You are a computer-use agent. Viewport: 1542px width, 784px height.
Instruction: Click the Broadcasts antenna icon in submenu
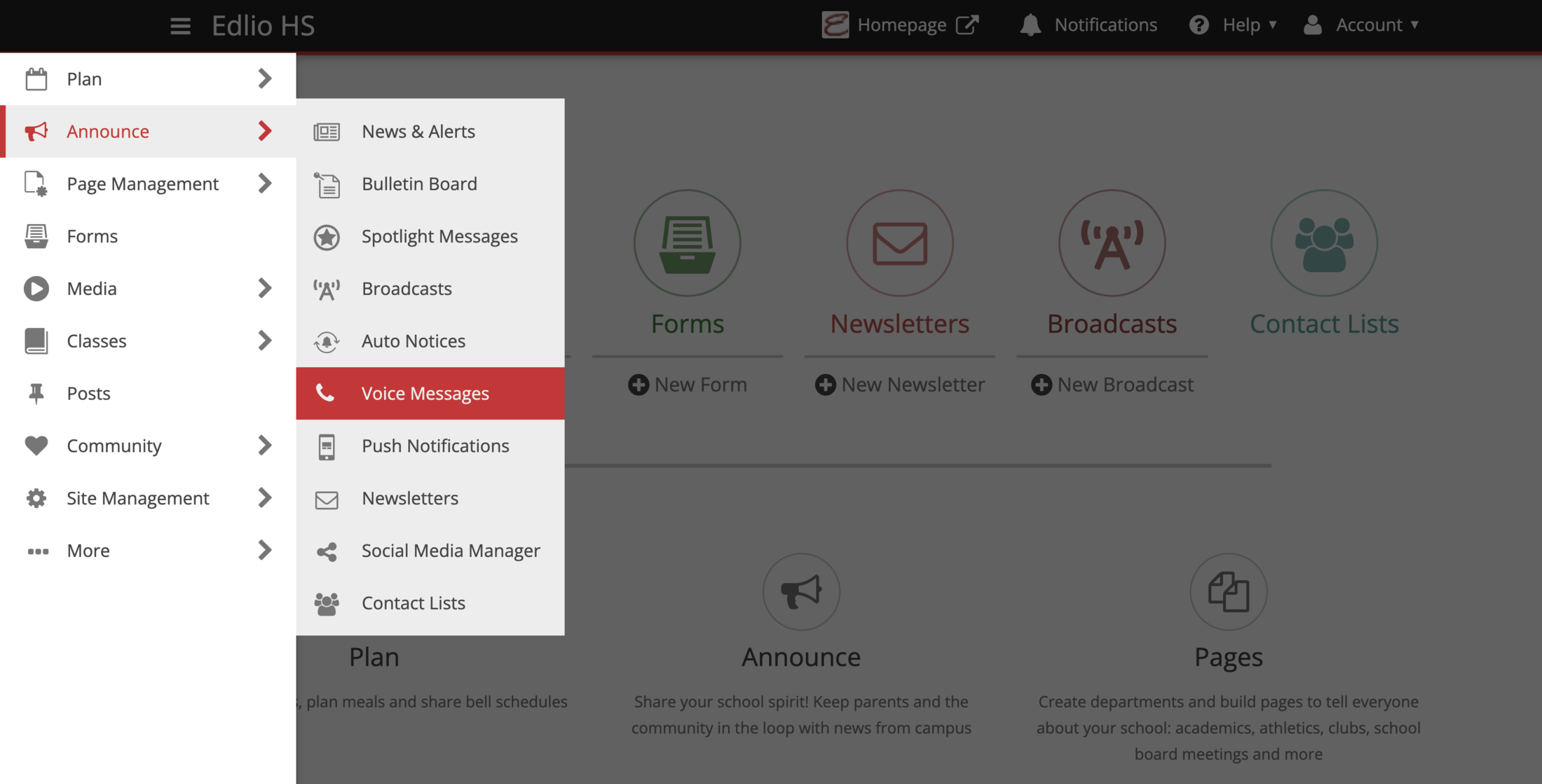pyautogui.click(x=327, y=289)
